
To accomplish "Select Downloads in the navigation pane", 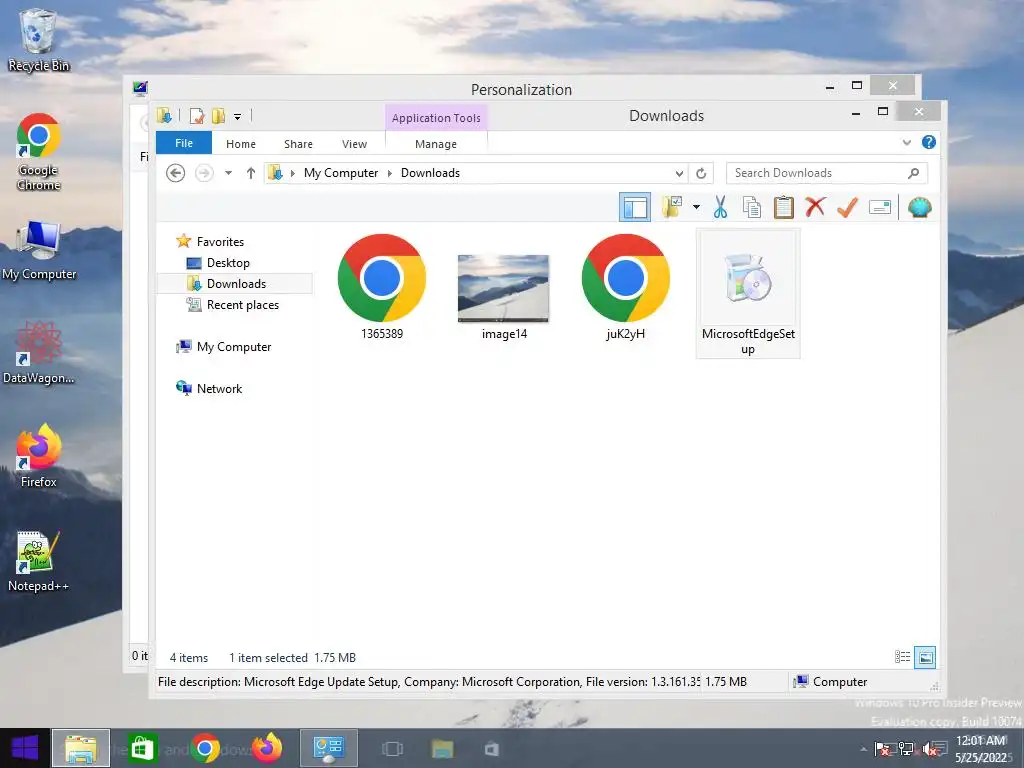I will tap(236, 283).
